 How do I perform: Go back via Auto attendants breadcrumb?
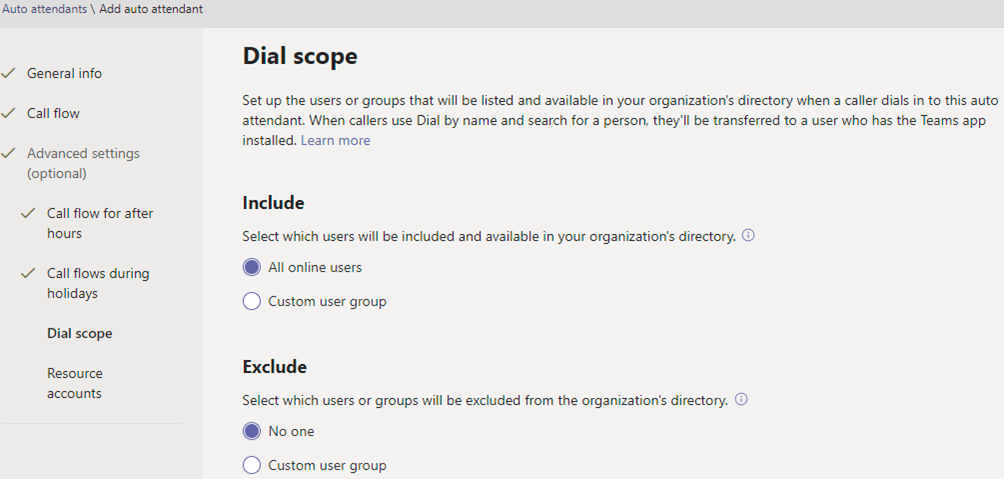[x=44, y=9]
